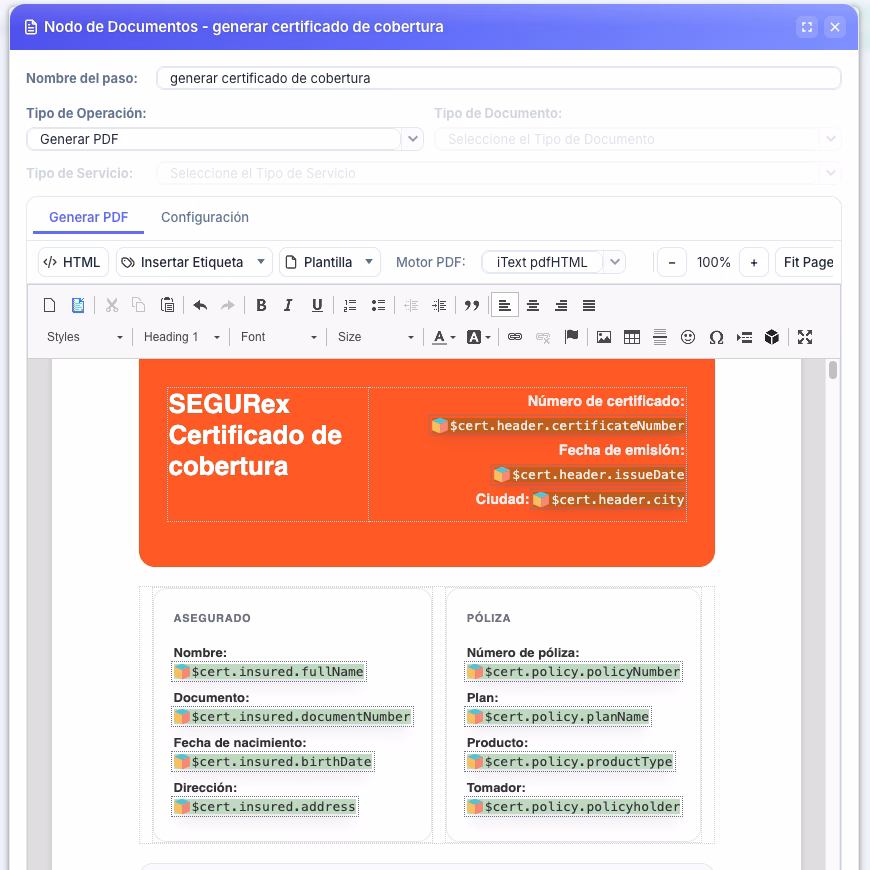The width and height of the screenshot is (870, 870).
Task: Edit the Nombre del paso field
Action: pyautogui.click(x=498, y=78)
